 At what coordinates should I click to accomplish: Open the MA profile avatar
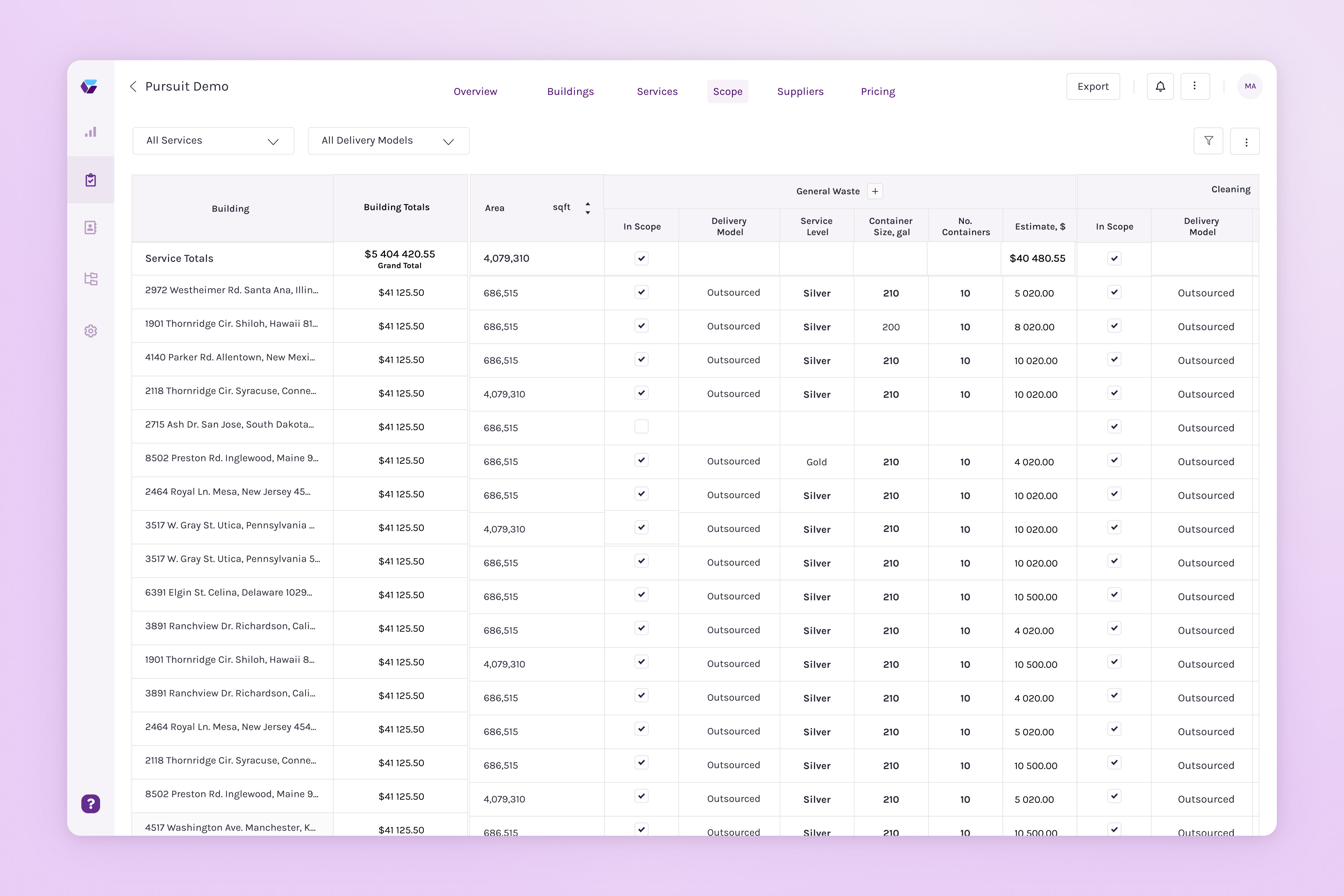pyautogui.click(x=1250, y=86)
